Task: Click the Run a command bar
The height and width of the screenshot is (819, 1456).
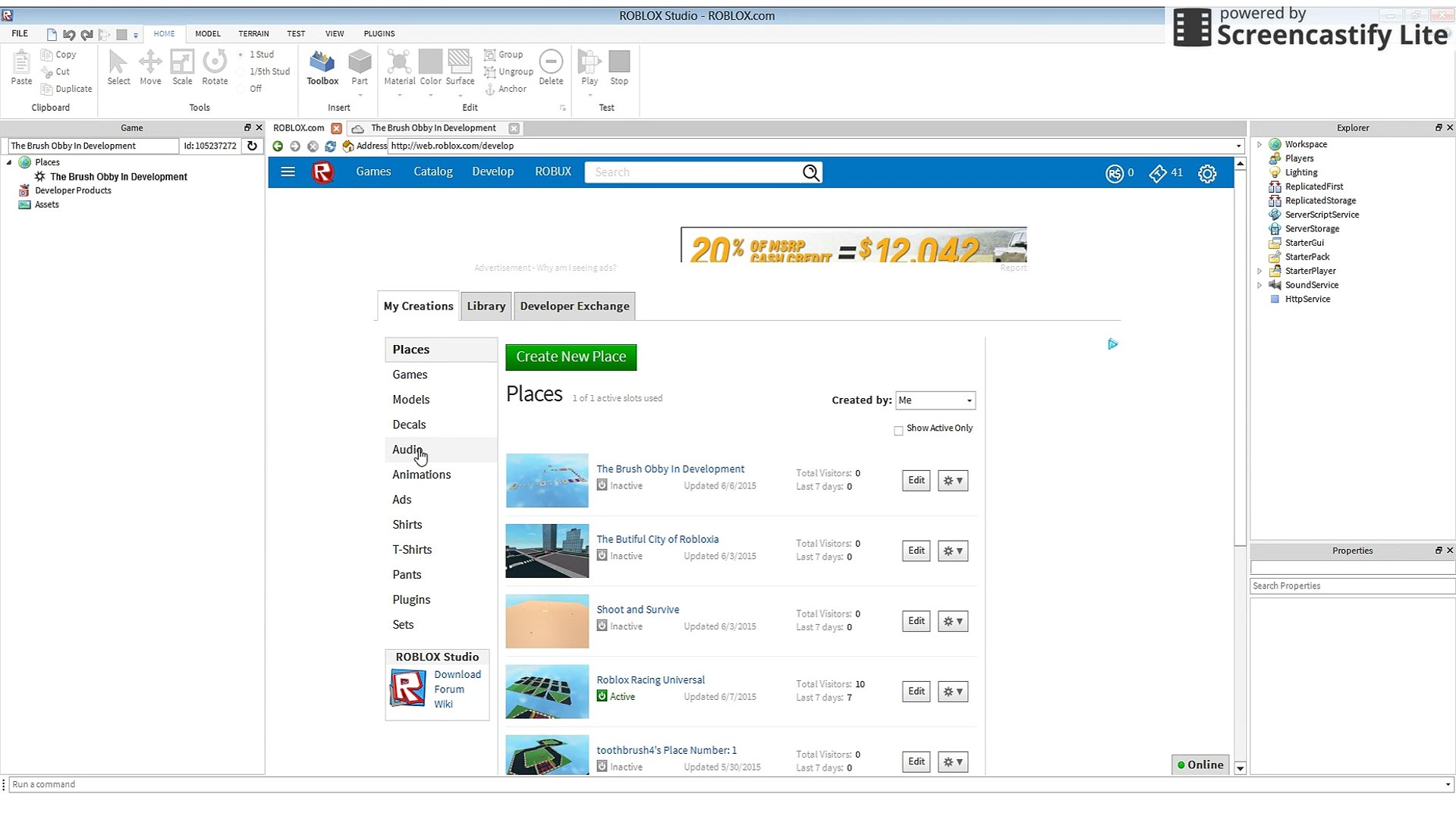Action: 727,785
